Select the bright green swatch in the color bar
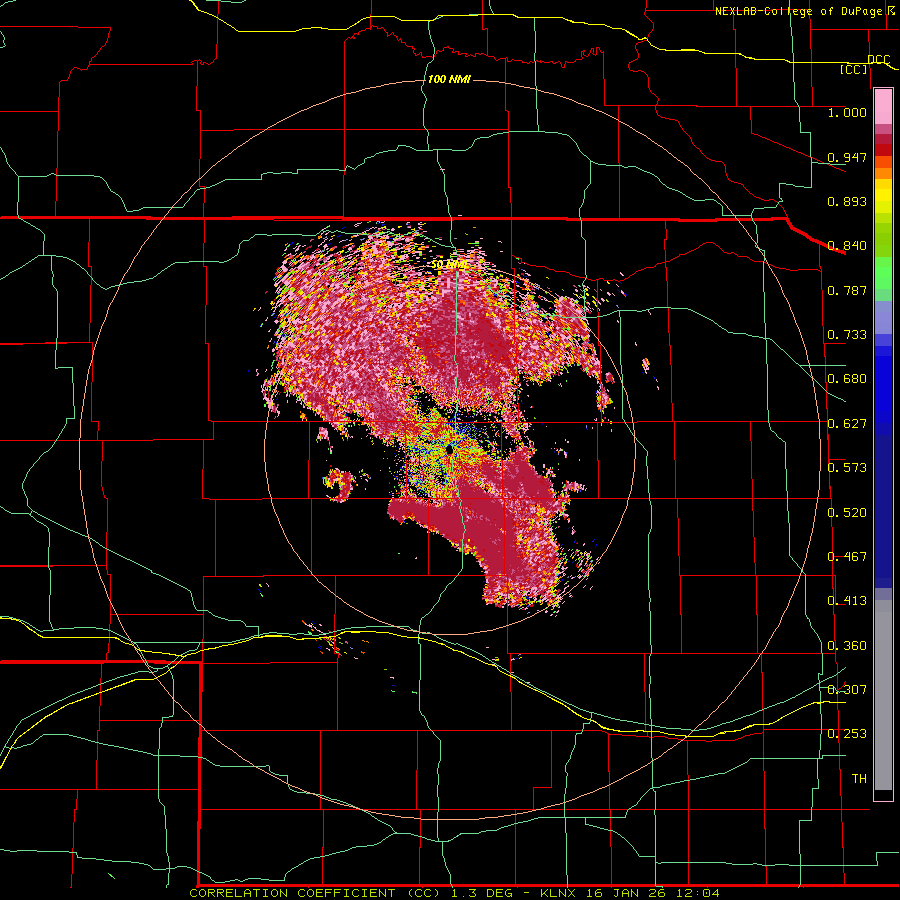The width and height of the screenshot is (900, 900). coord(883,273)
